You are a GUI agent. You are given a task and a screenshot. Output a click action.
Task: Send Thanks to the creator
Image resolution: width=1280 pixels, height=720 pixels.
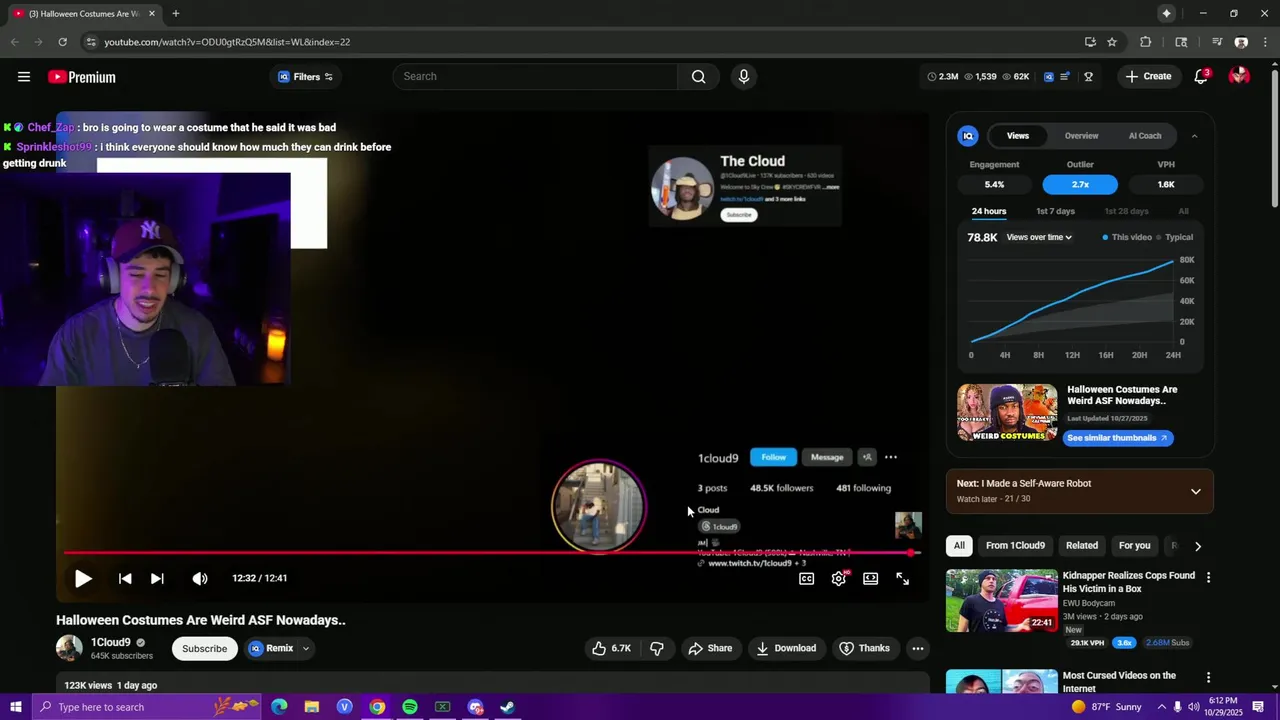(x=864, y=648)
